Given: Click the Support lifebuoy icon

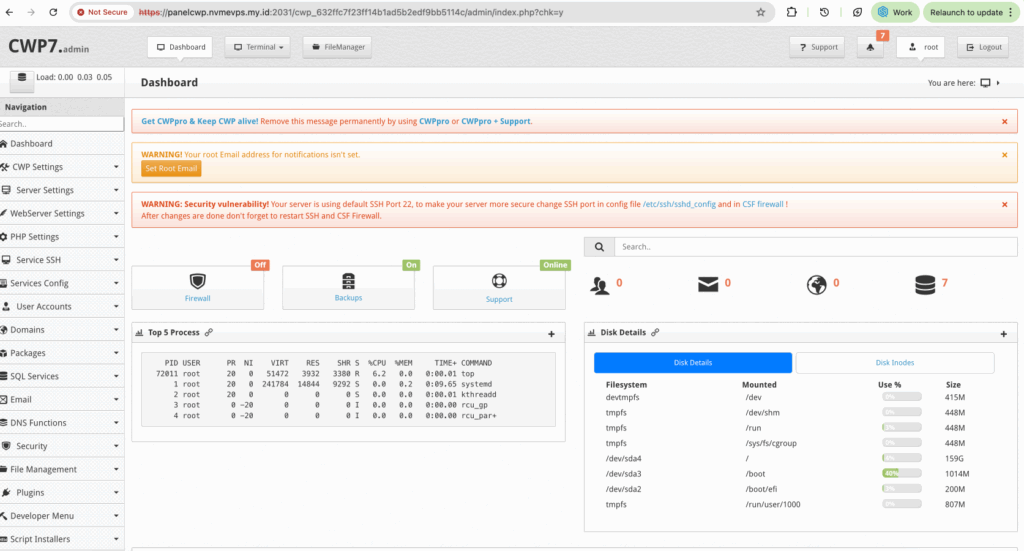Looking at the screenshot, I should point(499,281).
